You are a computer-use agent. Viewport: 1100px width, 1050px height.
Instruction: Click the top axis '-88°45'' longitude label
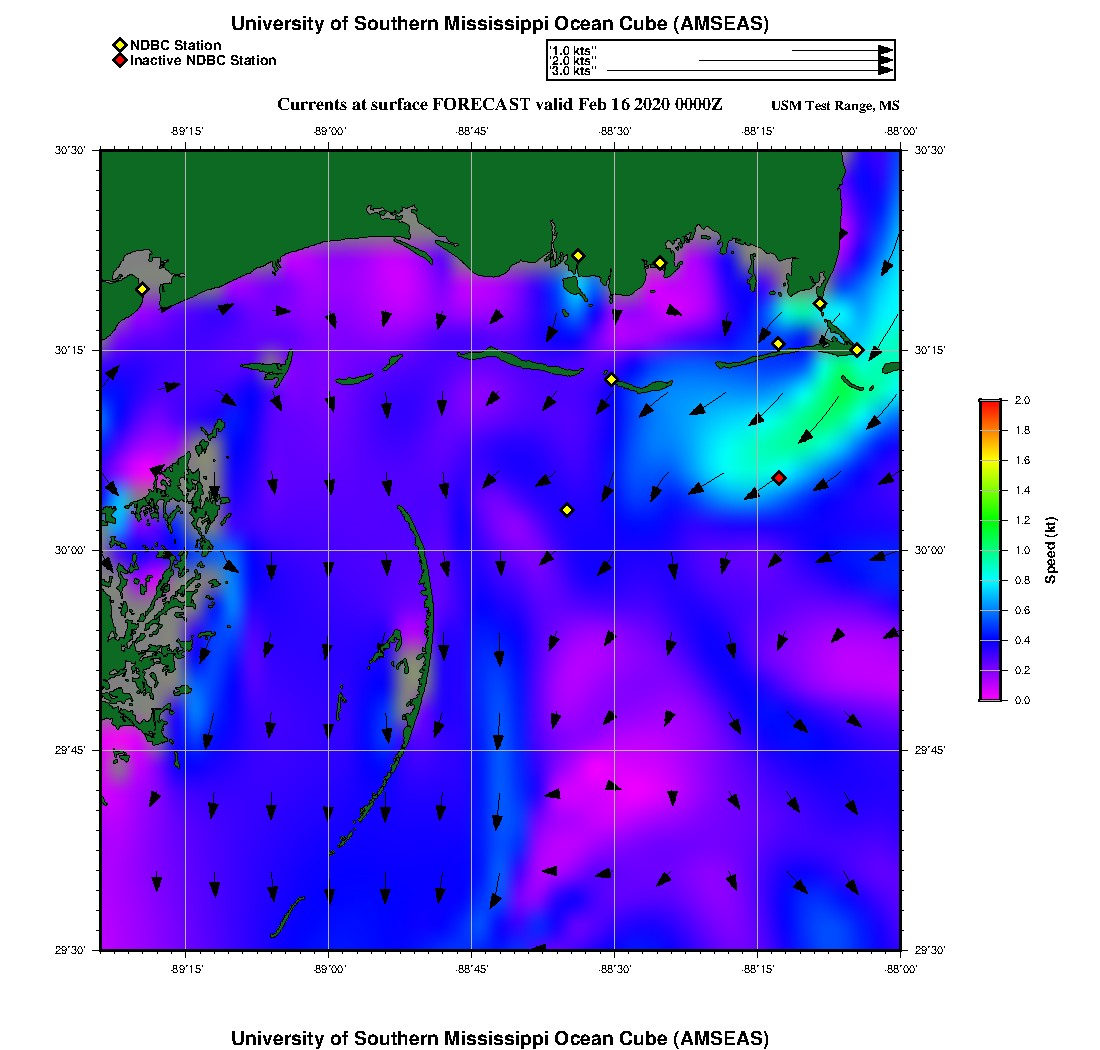coord(471,131)
